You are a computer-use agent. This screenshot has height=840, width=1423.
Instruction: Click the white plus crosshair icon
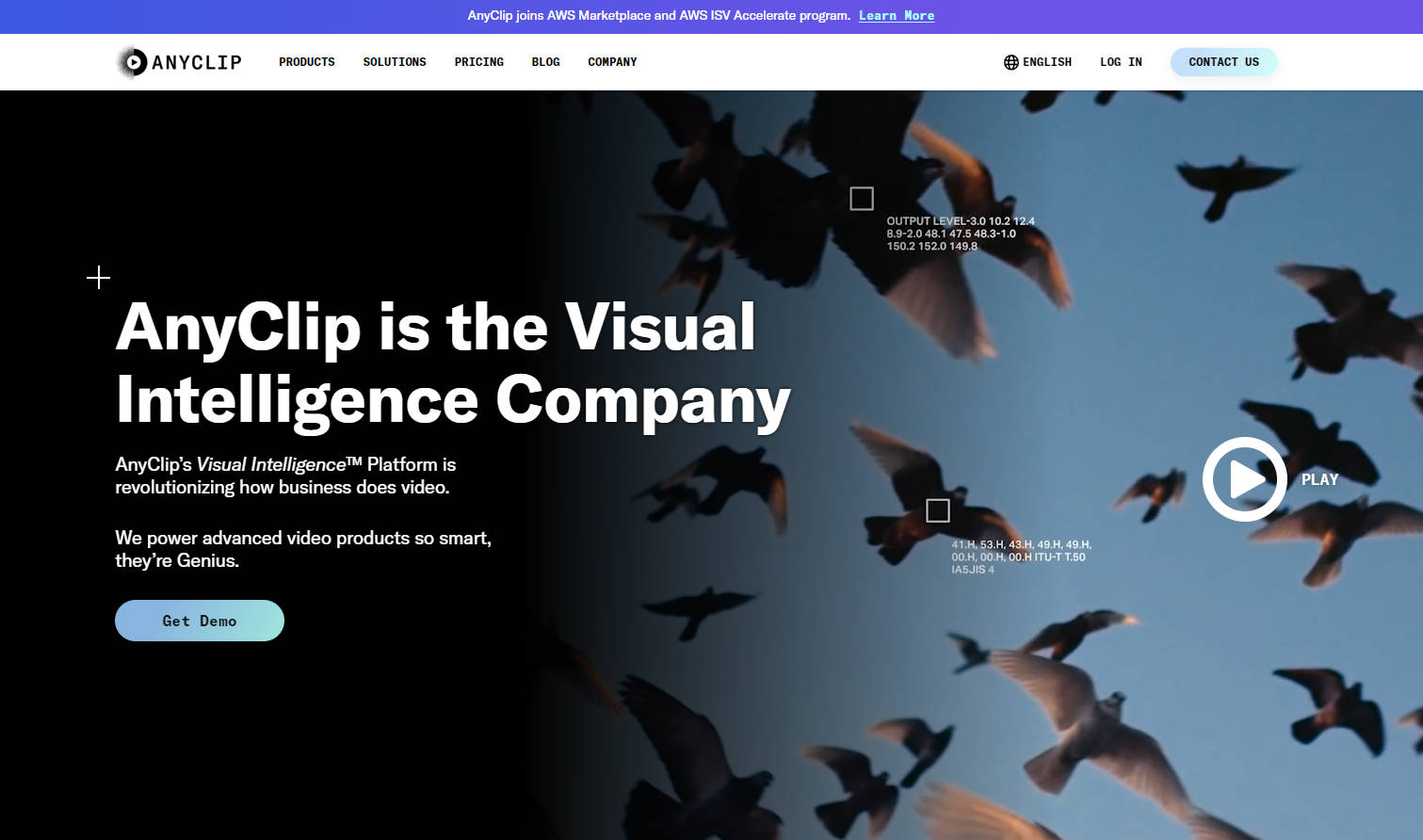tap(98, 278)
